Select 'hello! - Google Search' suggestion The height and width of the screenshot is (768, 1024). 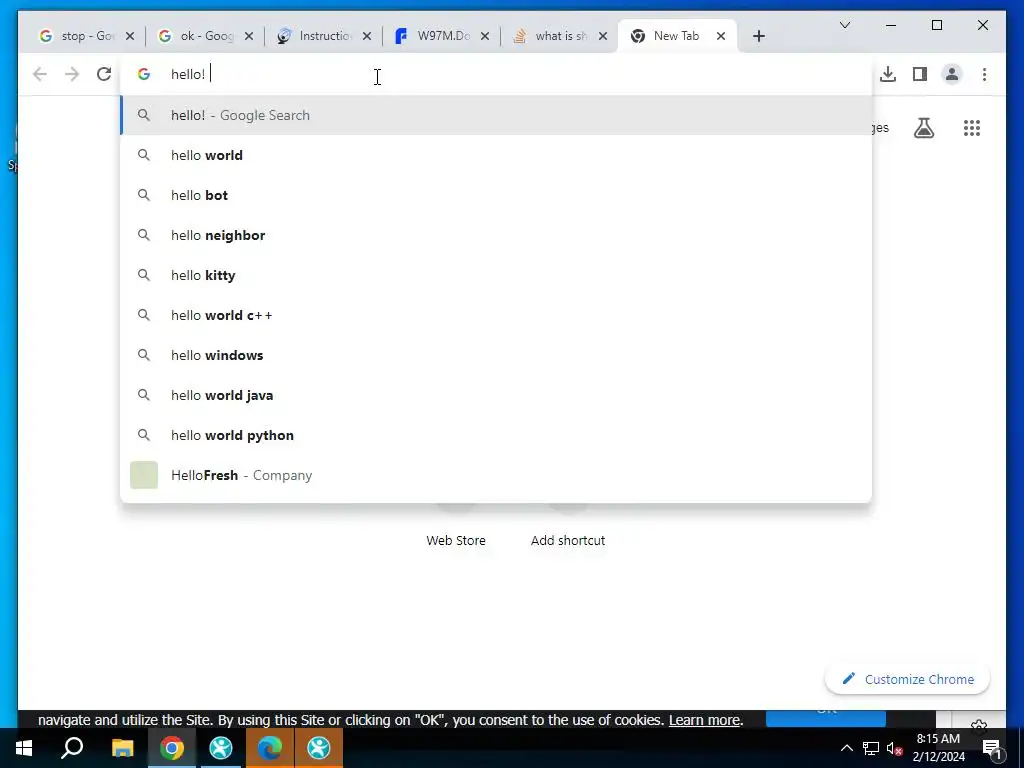point(496,116)
